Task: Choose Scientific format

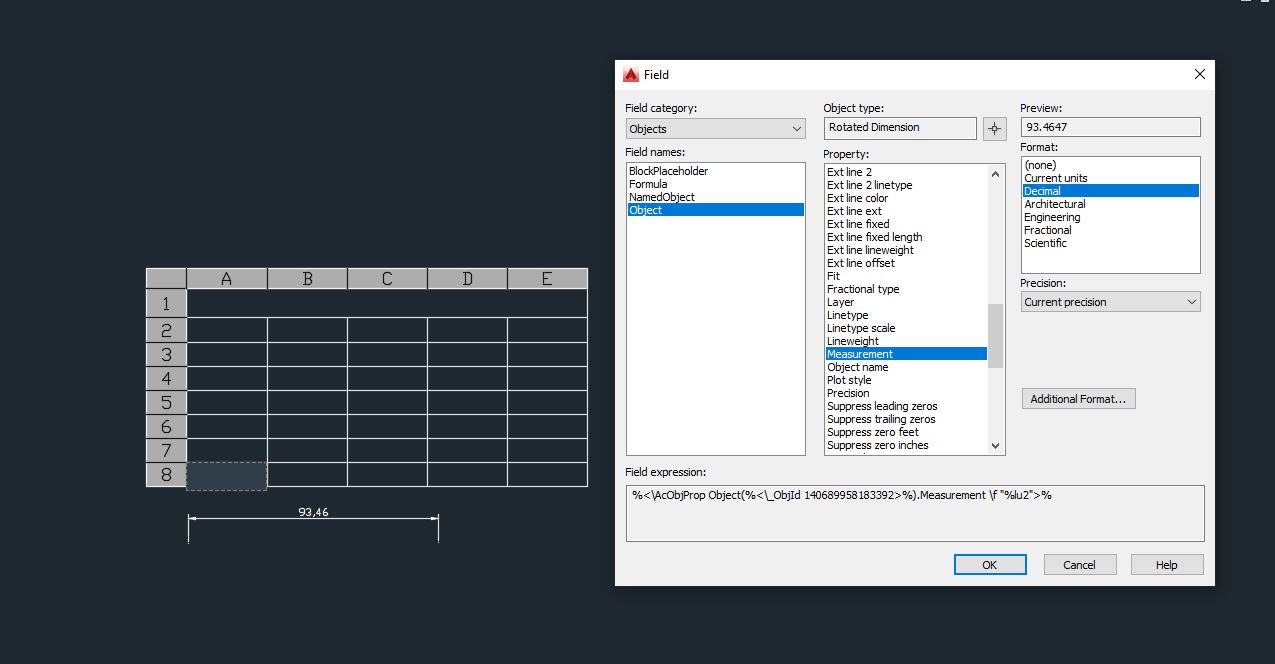Action: click(1044, 242)
